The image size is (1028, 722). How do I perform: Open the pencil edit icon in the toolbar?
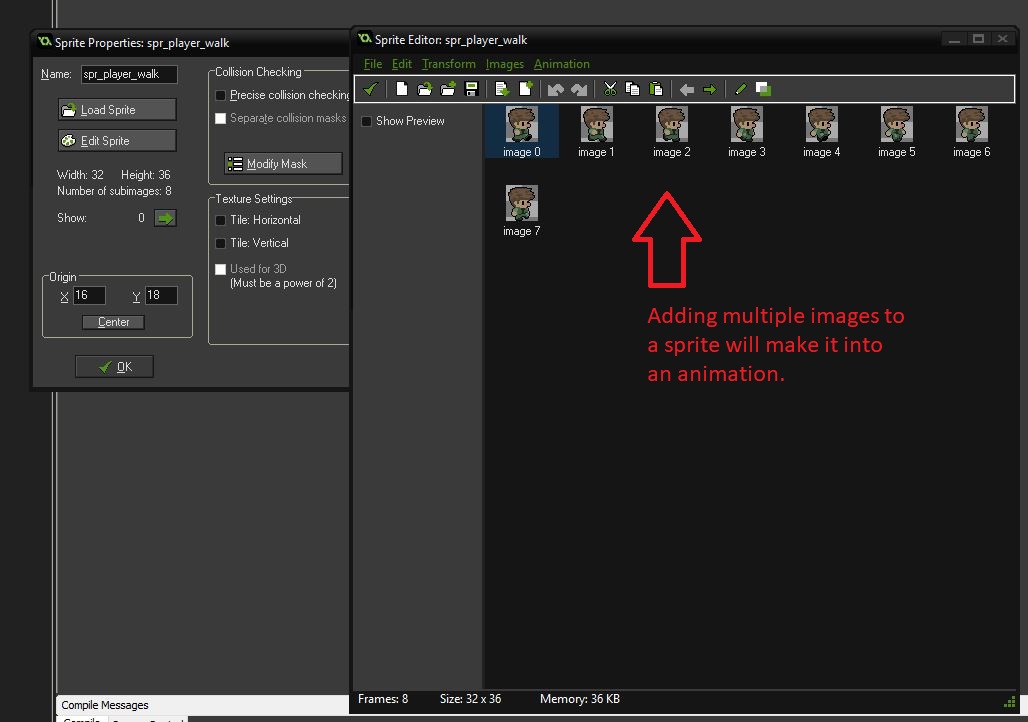739,89
